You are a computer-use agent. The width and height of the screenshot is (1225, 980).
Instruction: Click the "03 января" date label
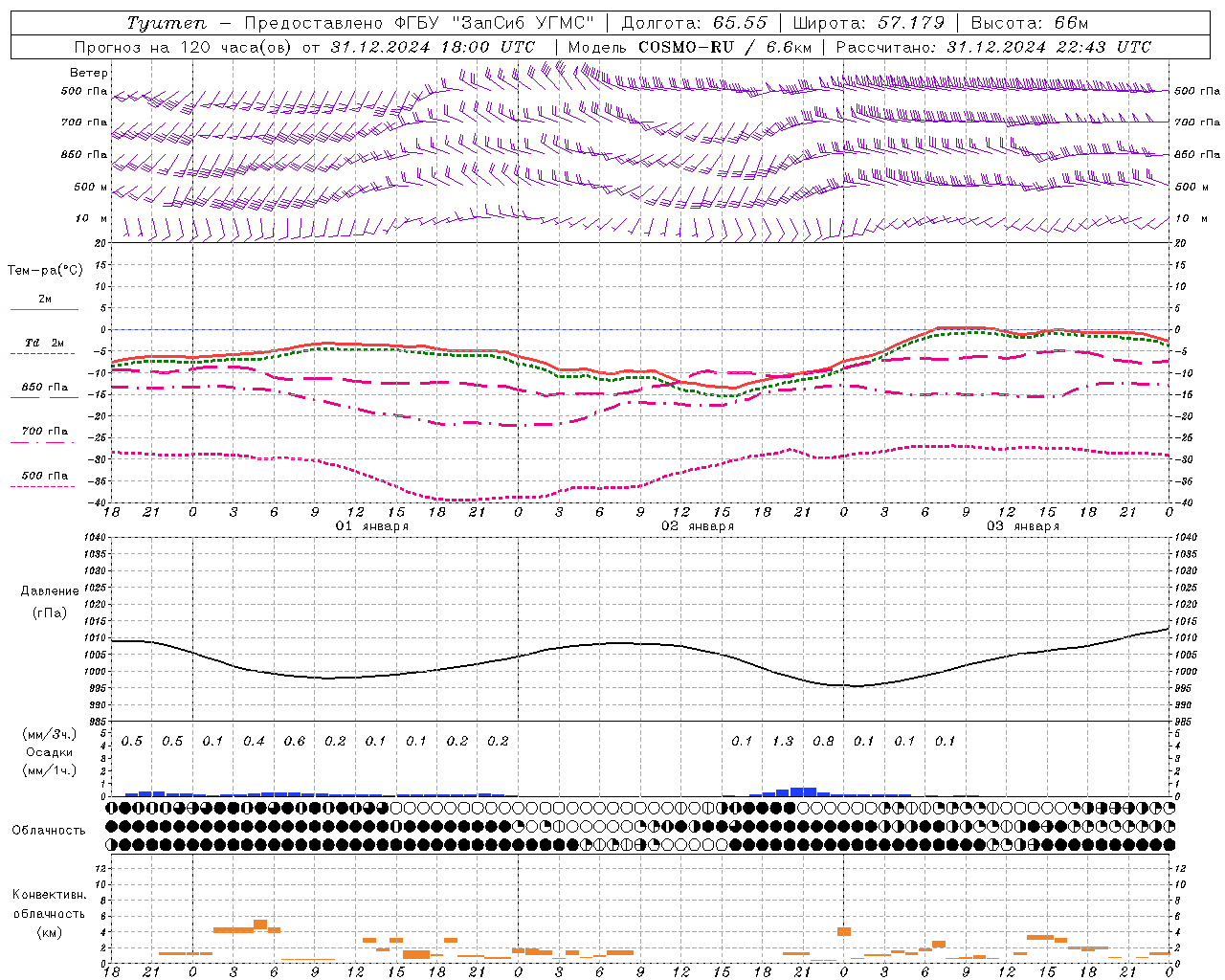1023,526
